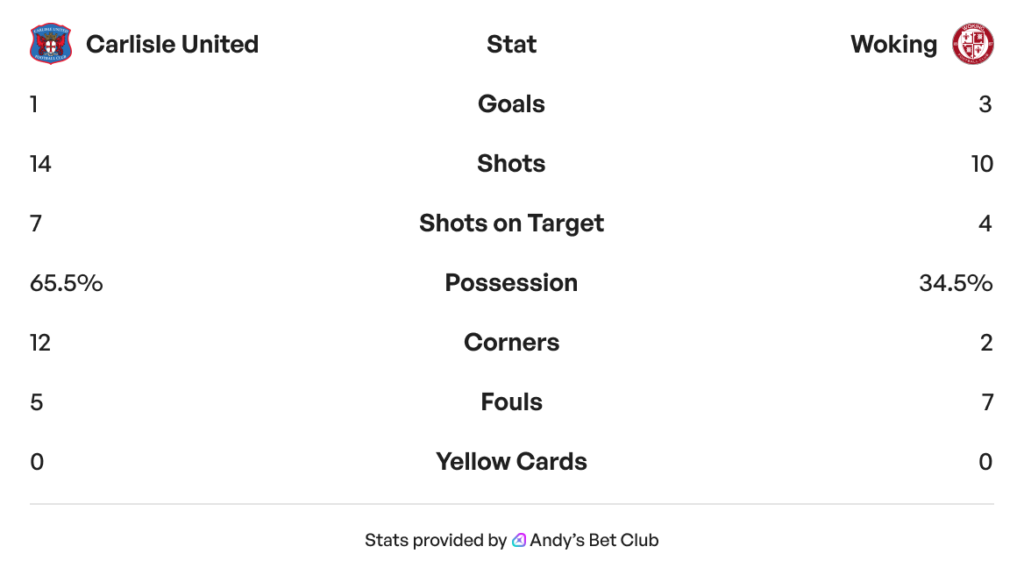Select the Yellow Cards stat label
Image resolution: width=1024 pixels, height=575 pixels.
click(x=511, y=462)
